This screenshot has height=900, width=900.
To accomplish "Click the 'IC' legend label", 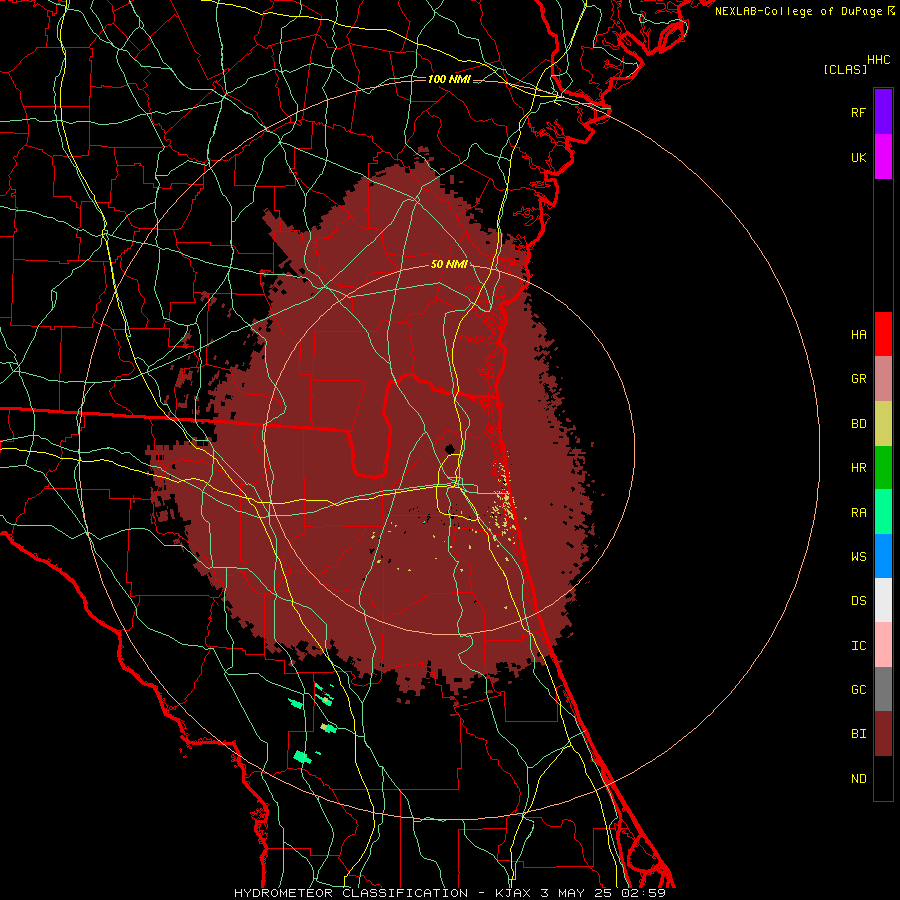I will (x=859, y=646).
